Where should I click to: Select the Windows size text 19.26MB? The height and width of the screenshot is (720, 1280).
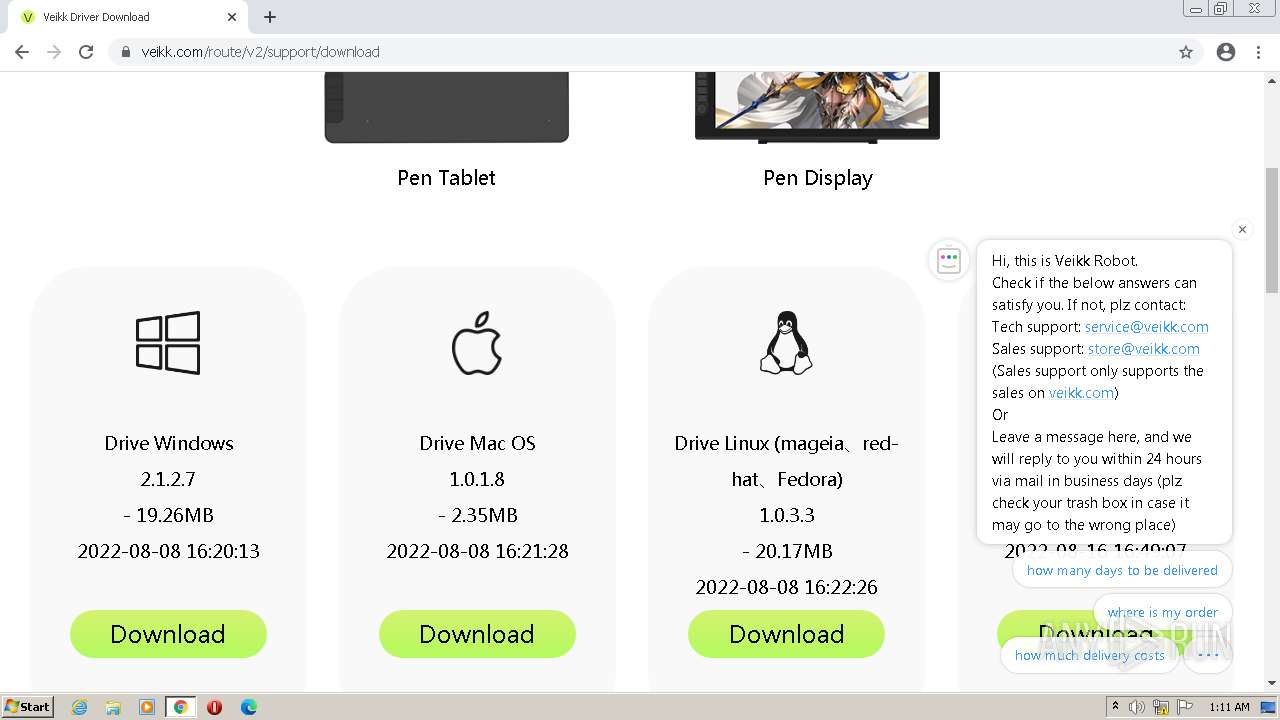(169, 515)
